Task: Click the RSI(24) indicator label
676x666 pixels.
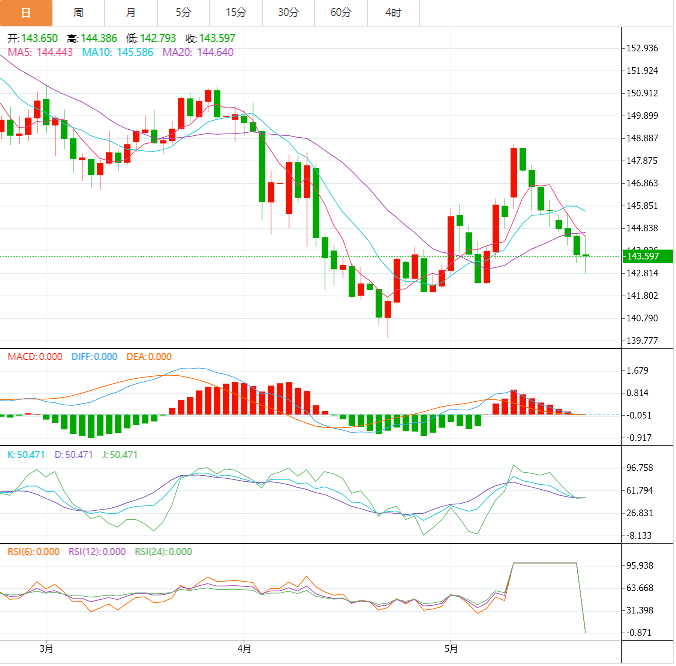Action: [x=163, y=552]
